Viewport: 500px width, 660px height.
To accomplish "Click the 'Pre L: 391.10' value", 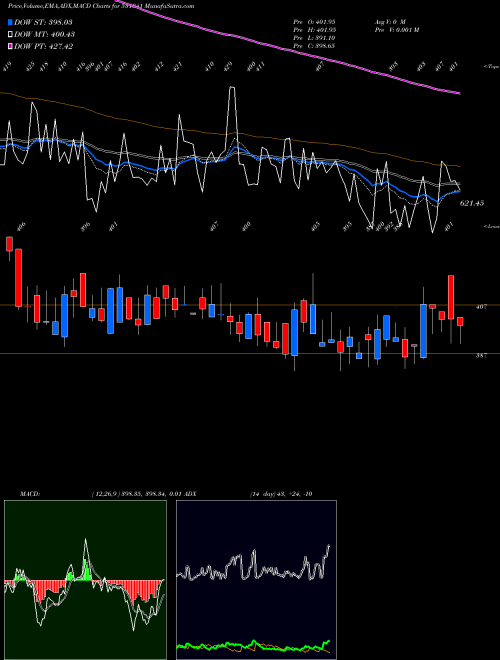I will [314, 38].
